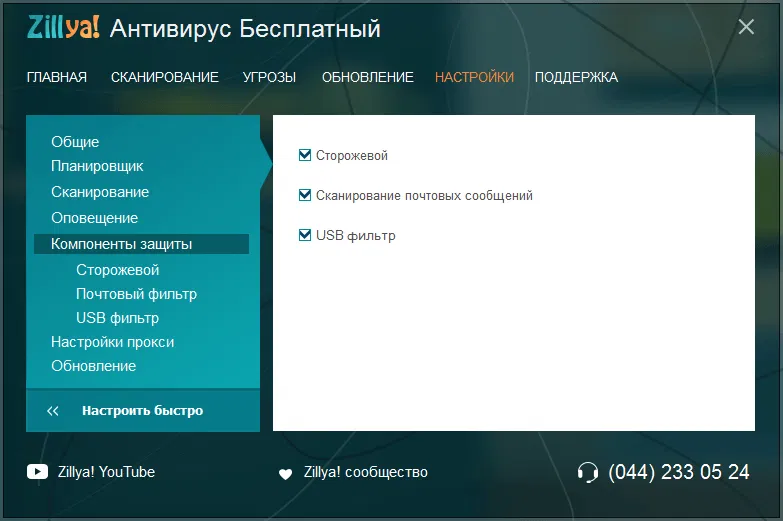
Task: Open Оповещение settings section
Action: tap(94, 218)
